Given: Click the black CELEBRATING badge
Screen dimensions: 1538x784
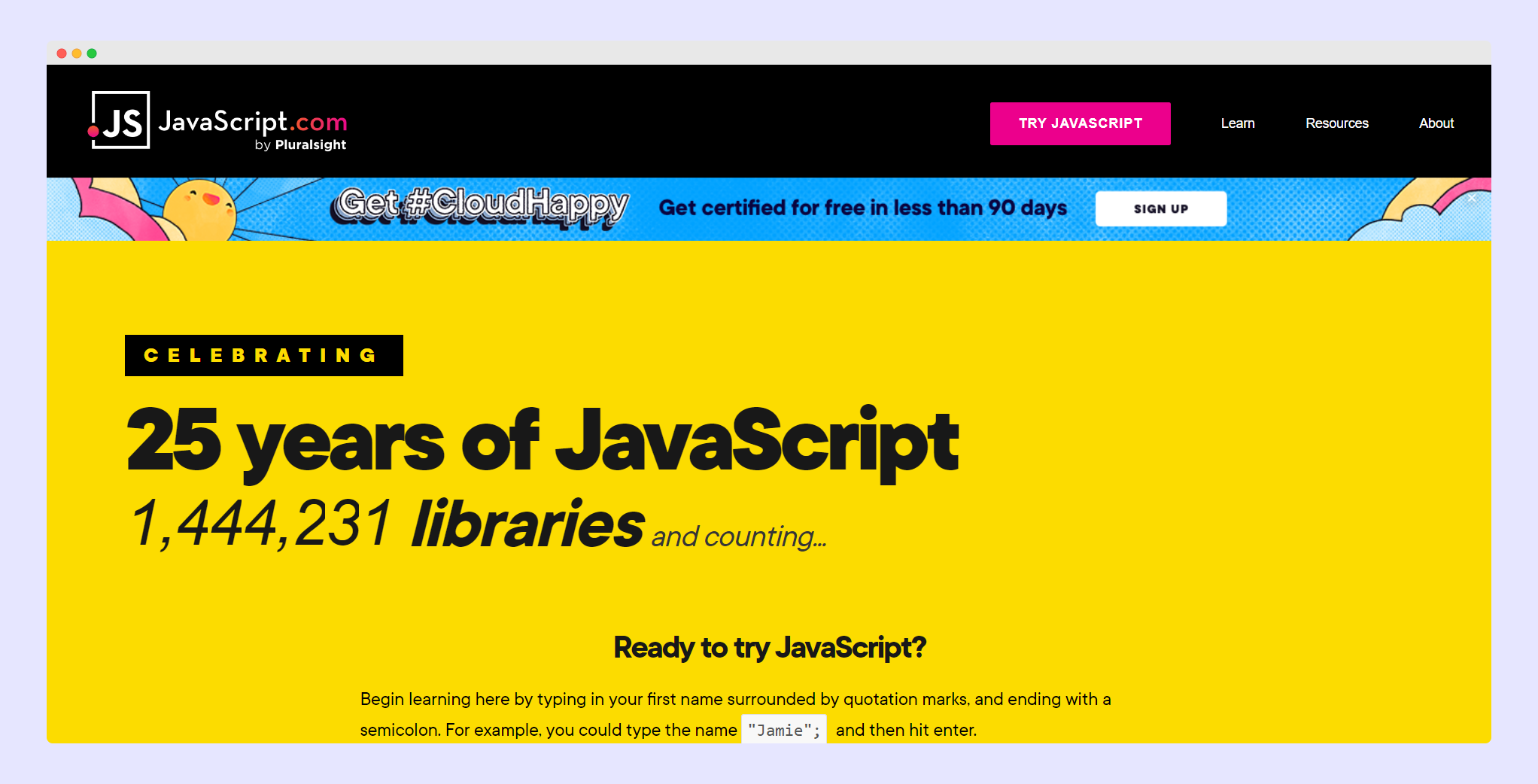Looking at the screenshot, I should coord(263,355).
